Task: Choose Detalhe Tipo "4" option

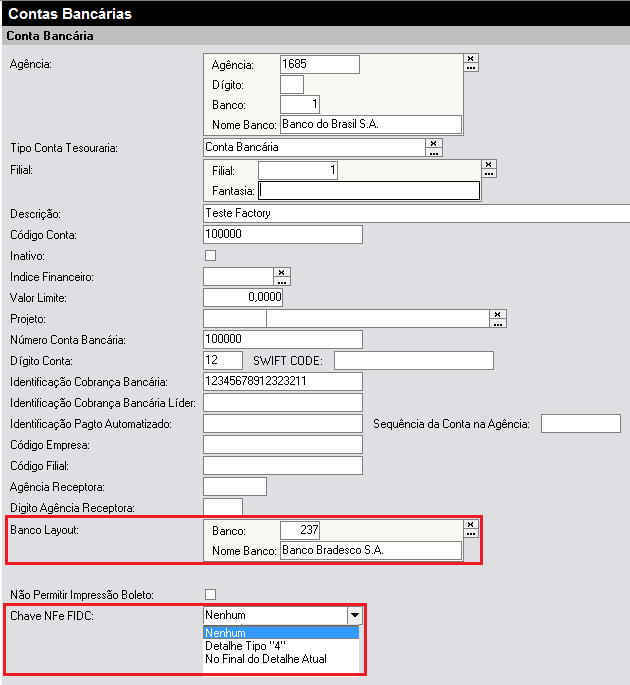Action: coord(281,646)
